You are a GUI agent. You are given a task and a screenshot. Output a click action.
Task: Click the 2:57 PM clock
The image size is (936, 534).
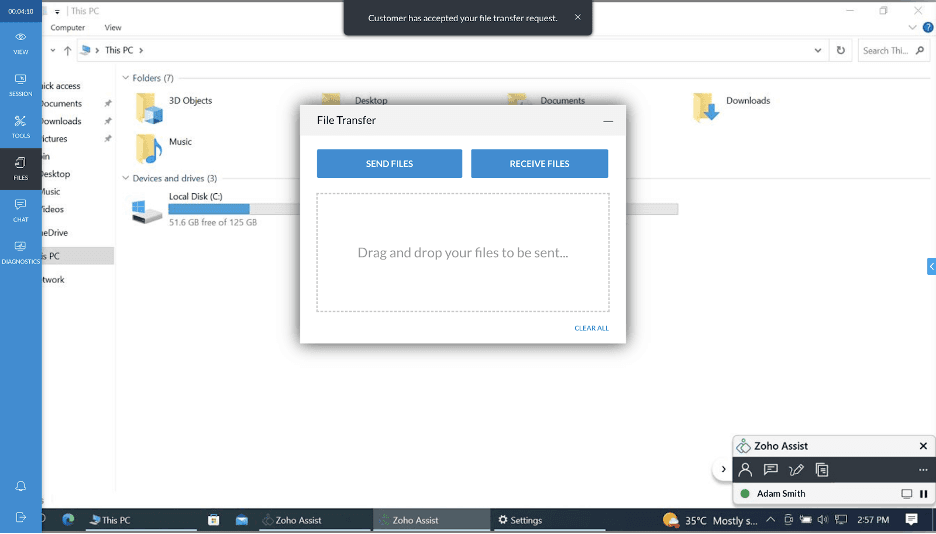[873, 520]
